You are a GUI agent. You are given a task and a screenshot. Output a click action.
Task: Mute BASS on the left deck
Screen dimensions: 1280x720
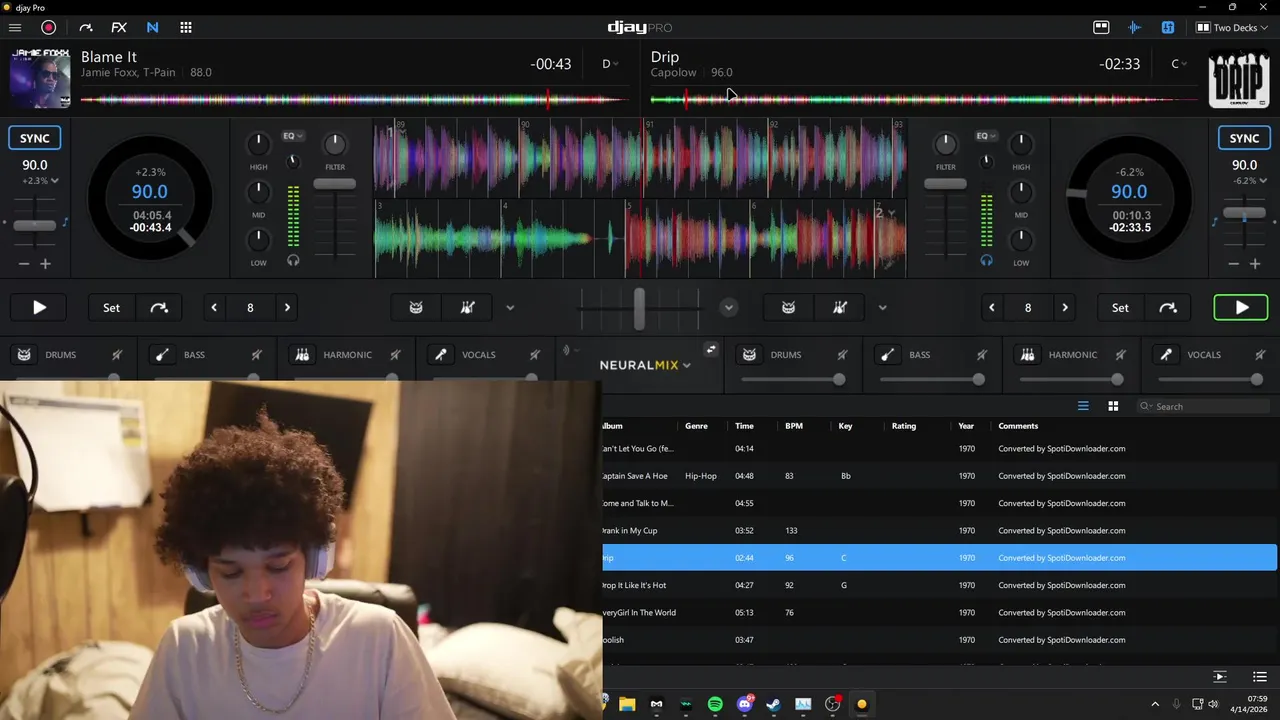256,355
